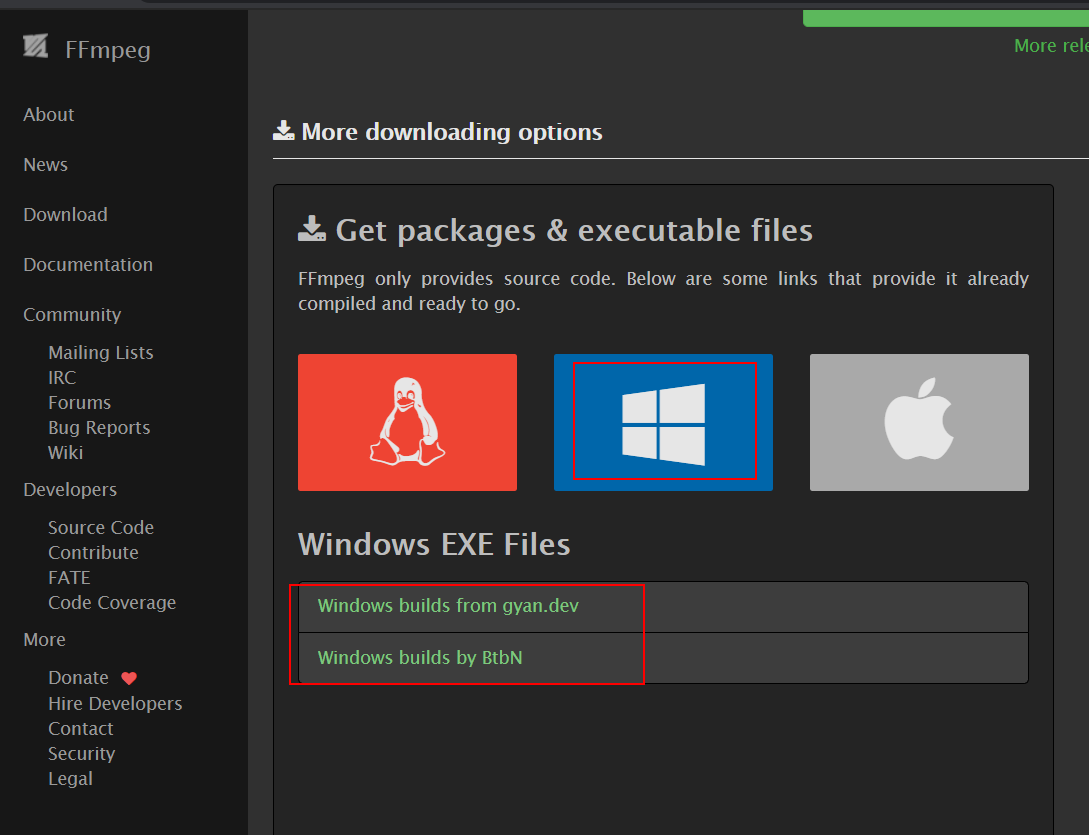Open the Contribute link
Image resolution: width=1089 pixels, height=835 pixels.
pos(94,553)
